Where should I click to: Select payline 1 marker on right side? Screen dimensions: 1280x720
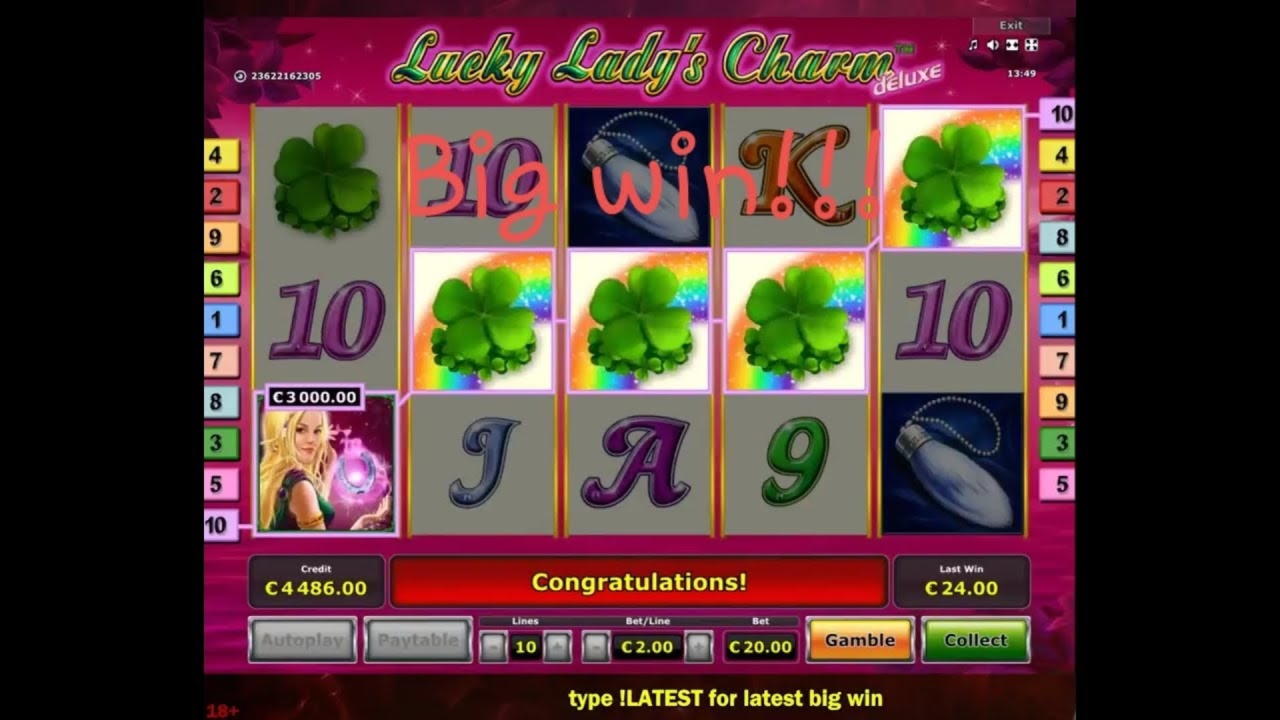point(1057,320)
